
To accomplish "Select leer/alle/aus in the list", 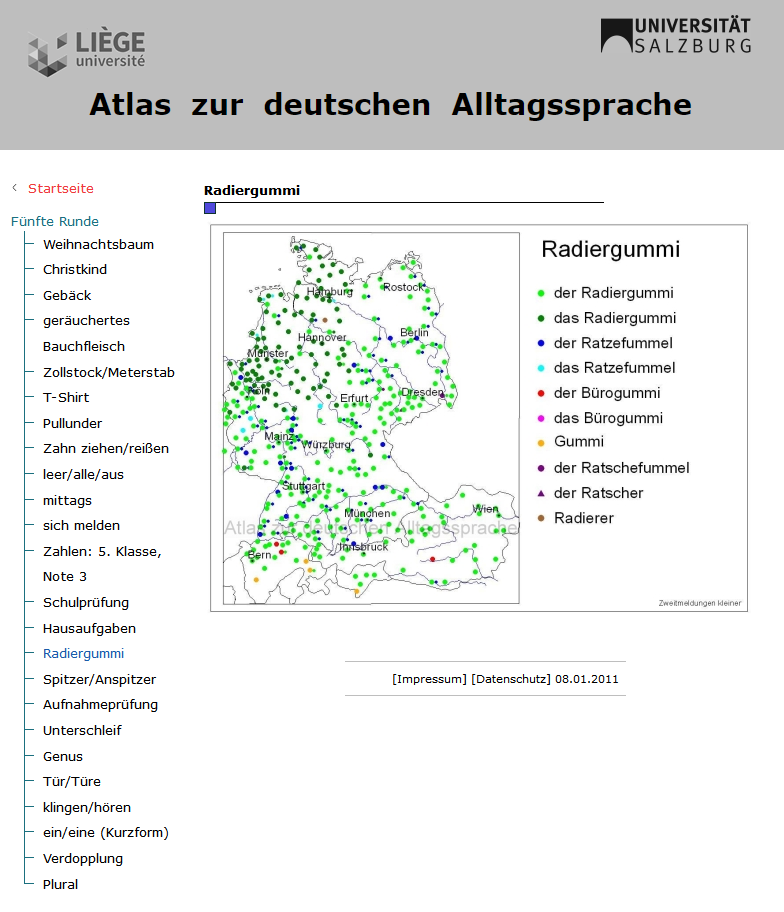I will [83, 475].
